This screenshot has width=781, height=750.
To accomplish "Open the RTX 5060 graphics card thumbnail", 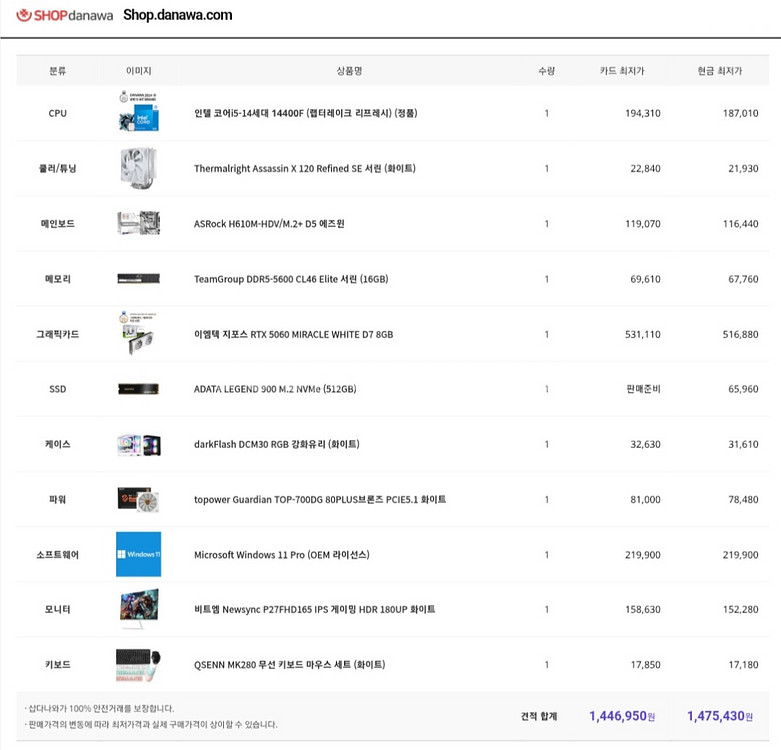I will 138,333.
